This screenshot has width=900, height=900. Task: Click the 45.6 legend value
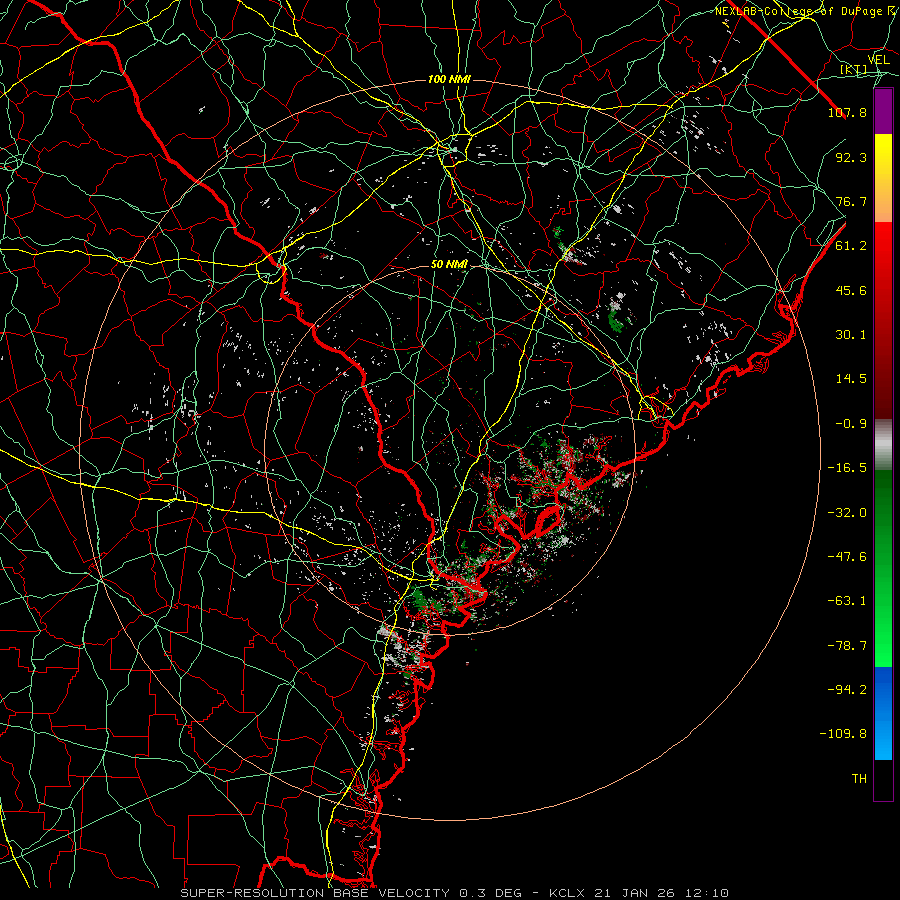(x=851, y=290)
